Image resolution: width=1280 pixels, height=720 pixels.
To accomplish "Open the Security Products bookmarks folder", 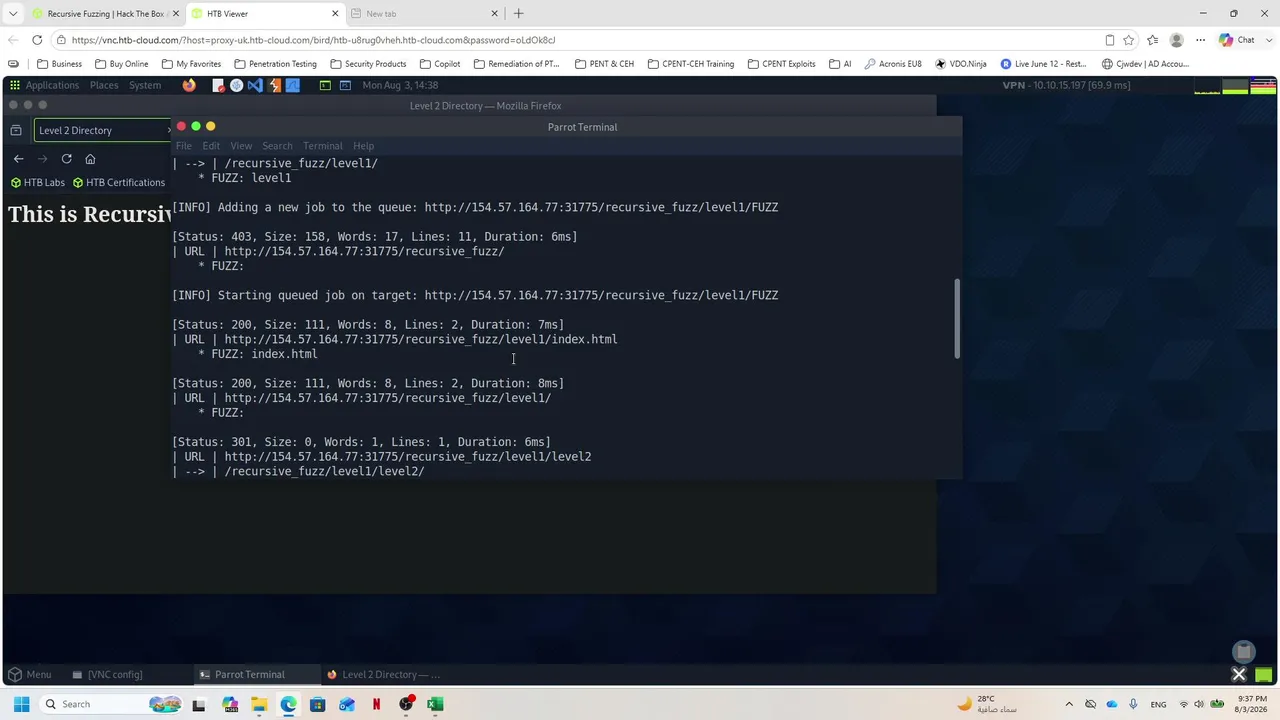I will tap(368, 64).
